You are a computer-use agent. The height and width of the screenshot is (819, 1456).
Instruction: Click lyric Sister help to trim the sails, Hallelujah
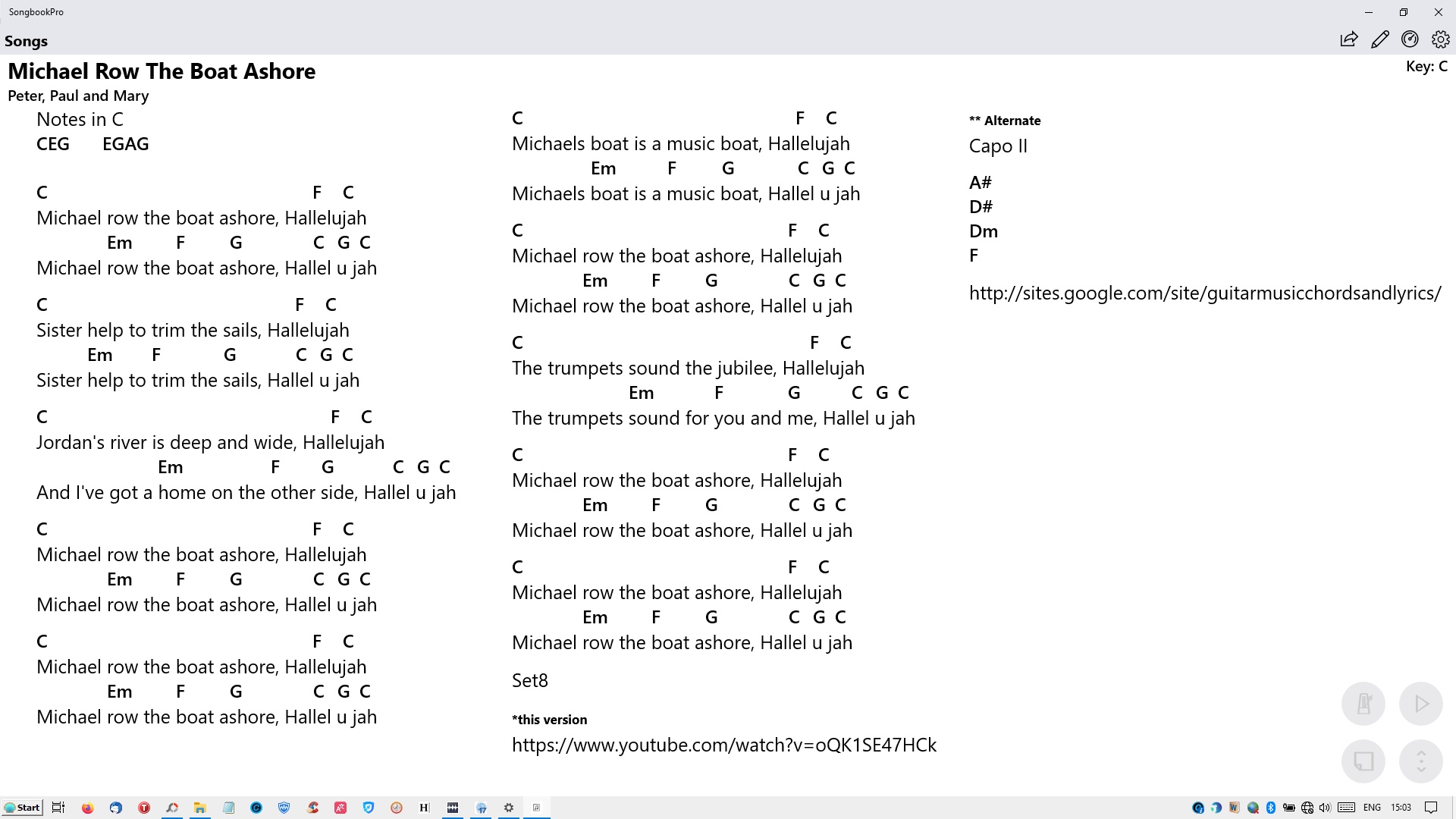click(x=193, y=330)
